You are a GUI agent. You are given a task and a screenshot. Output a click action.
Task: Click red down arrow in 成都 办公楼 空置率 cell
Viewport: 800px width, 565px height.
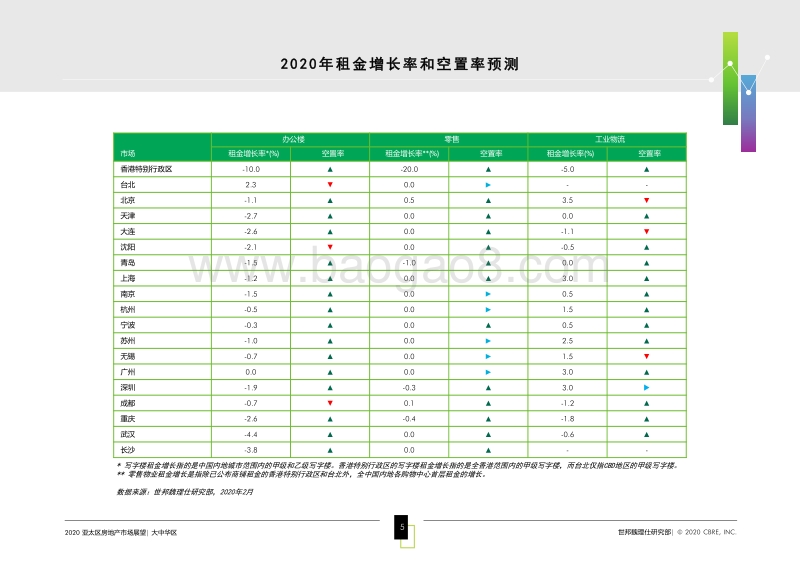[330, 403]
